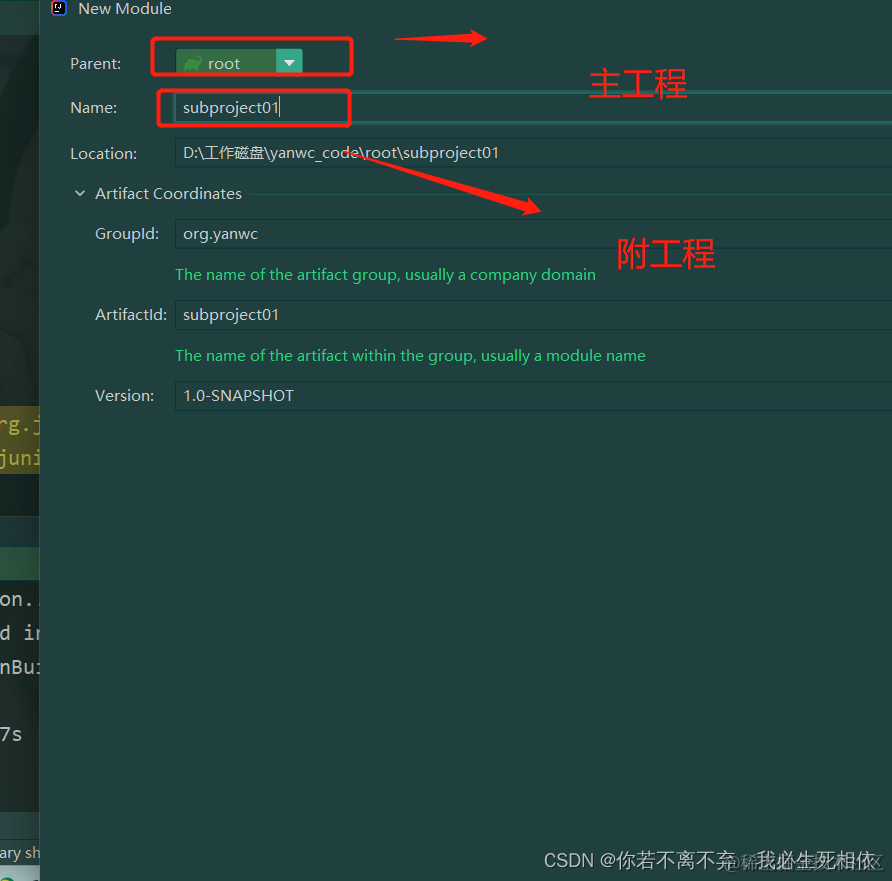Click the ArtifactId: label

point(131,315)
